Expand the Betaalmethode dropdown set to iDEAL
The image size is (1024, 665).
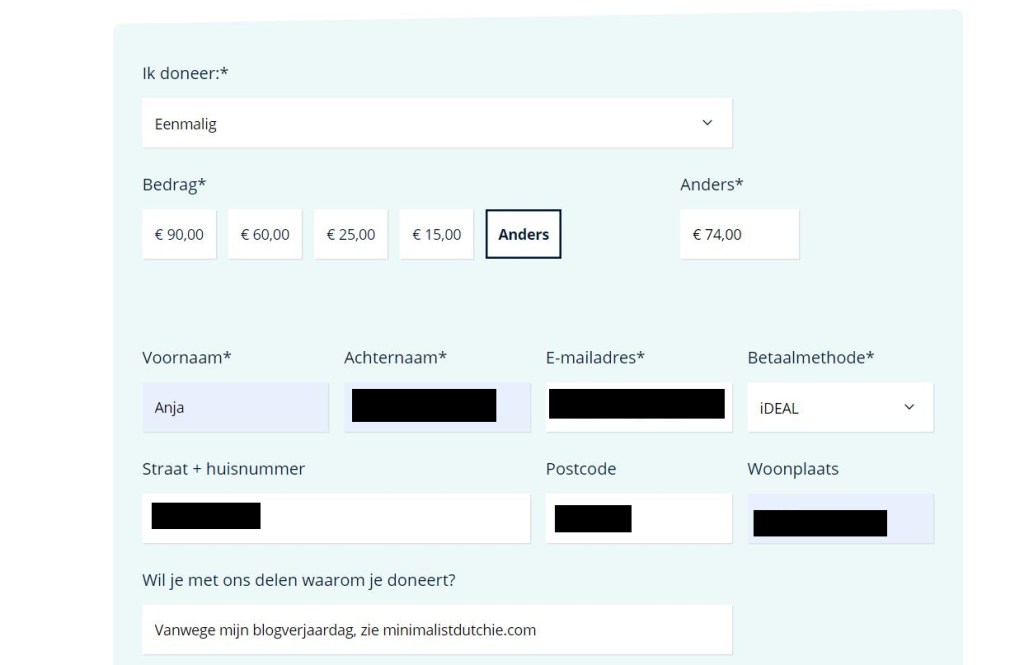pyautogui.click(x=839, y=408)
